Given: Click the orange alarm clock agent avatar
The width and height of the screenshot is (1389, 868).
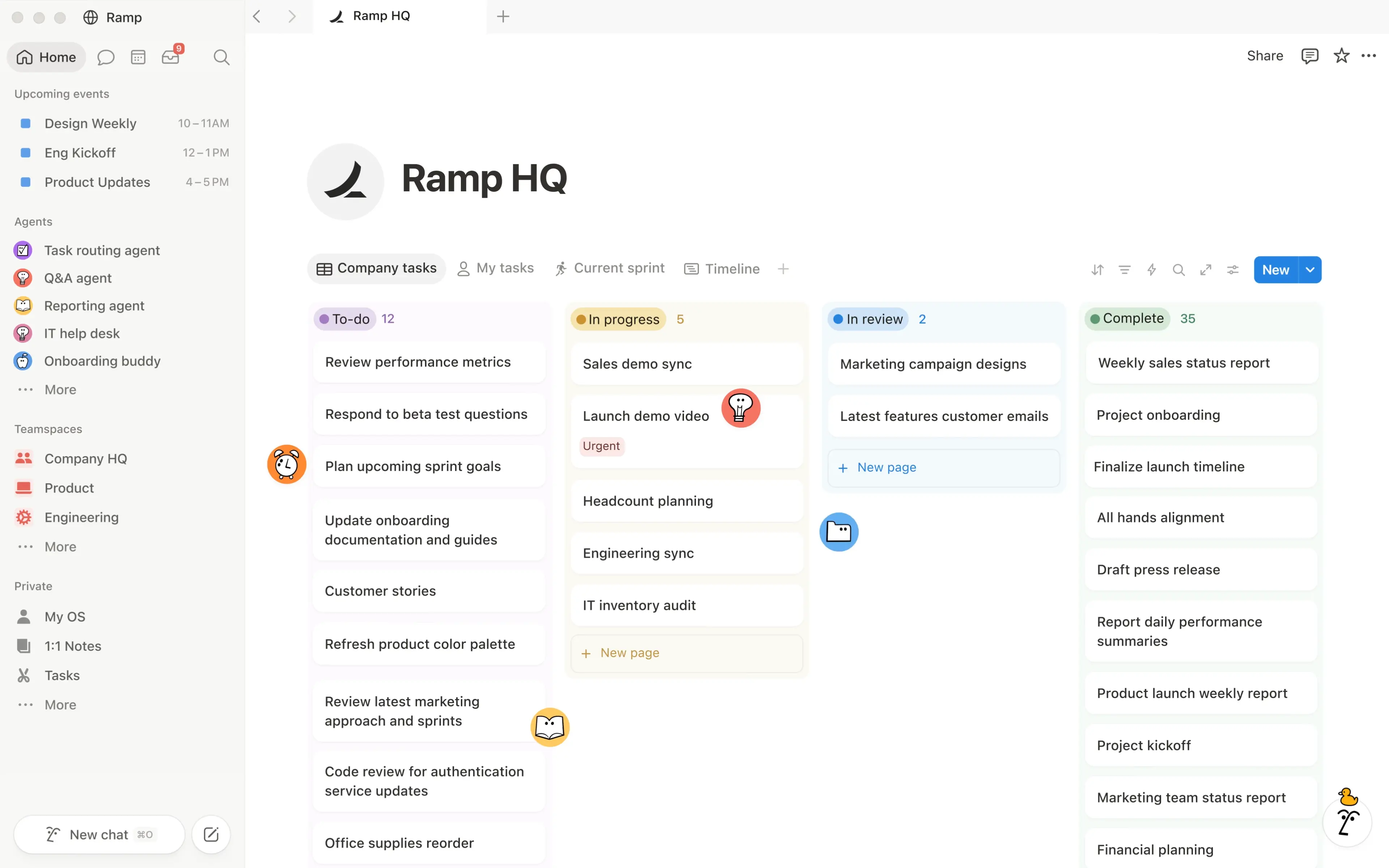Looking at the screenshot, I should [286, 464].
